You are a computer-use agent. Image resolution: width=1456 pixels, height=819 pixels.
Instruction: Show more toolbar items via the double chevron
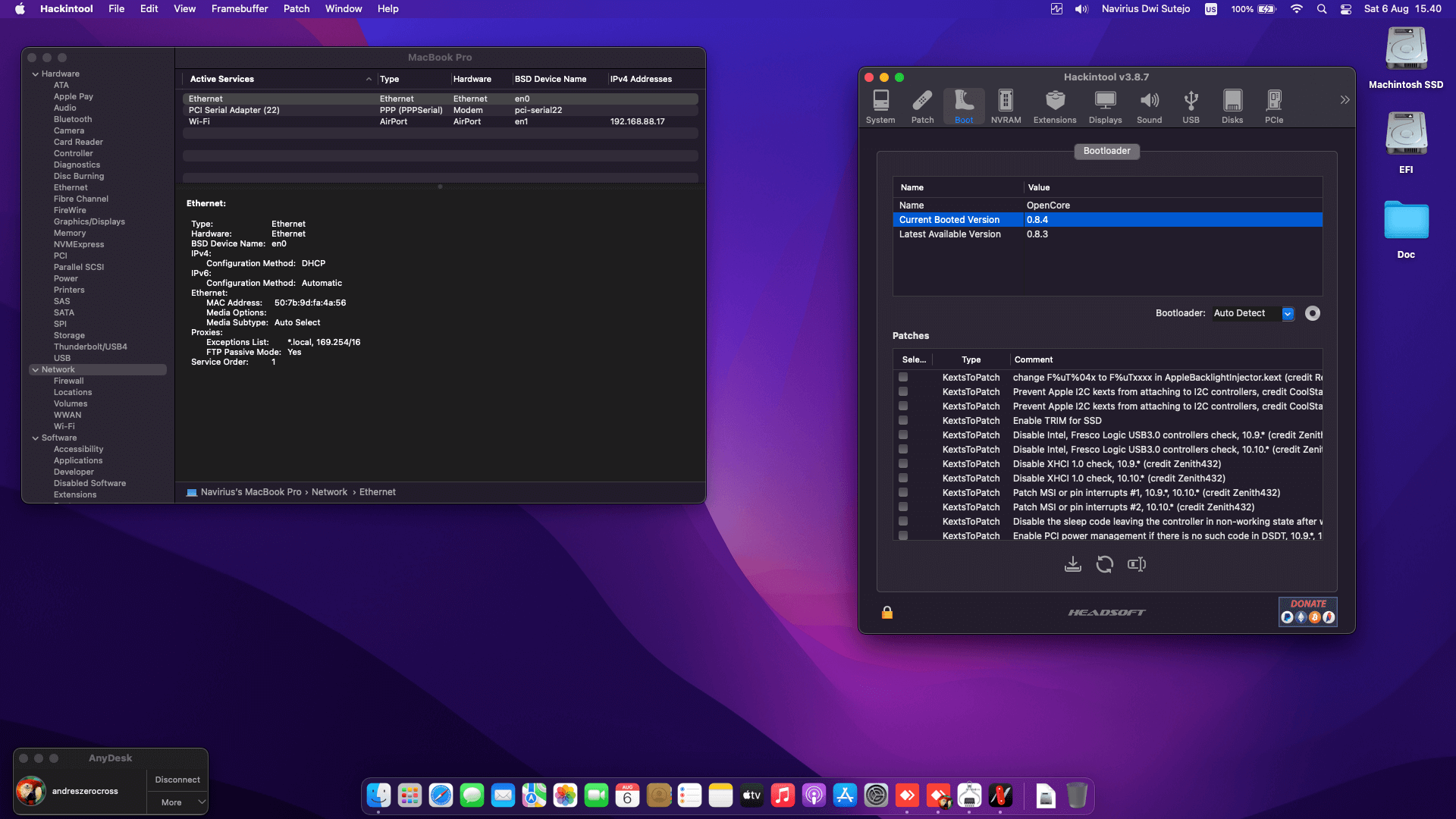click(1345, 100)
